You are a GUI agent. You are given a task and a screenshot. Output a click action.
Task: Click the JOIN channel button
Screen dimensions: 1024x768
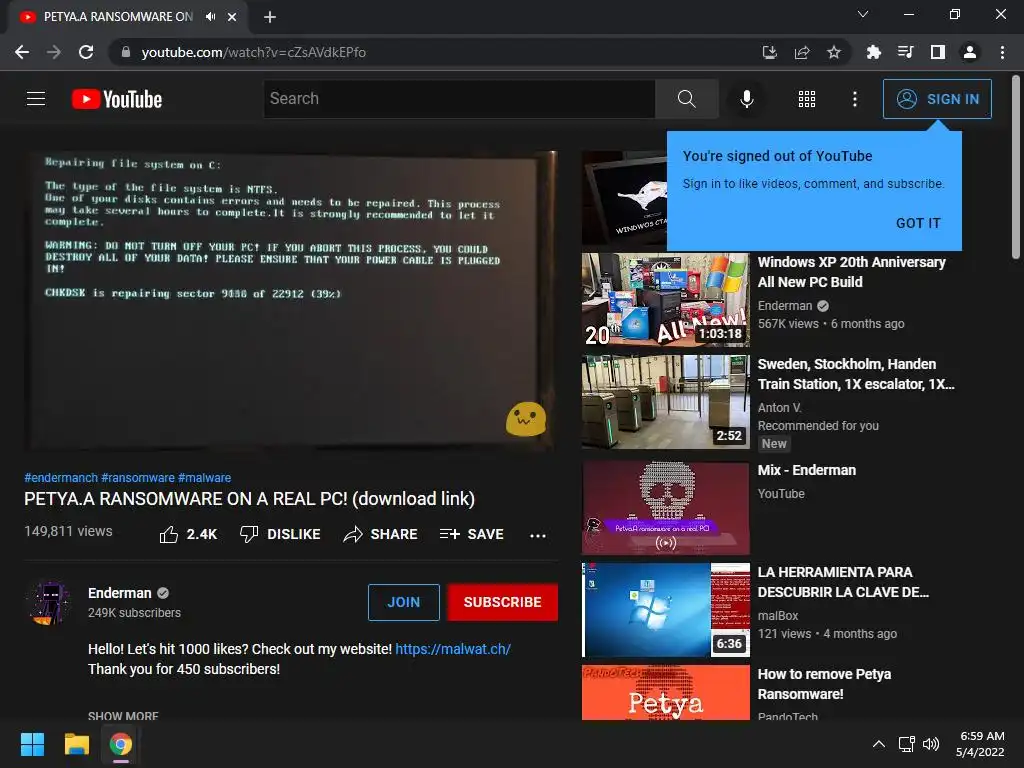point(404,602)
